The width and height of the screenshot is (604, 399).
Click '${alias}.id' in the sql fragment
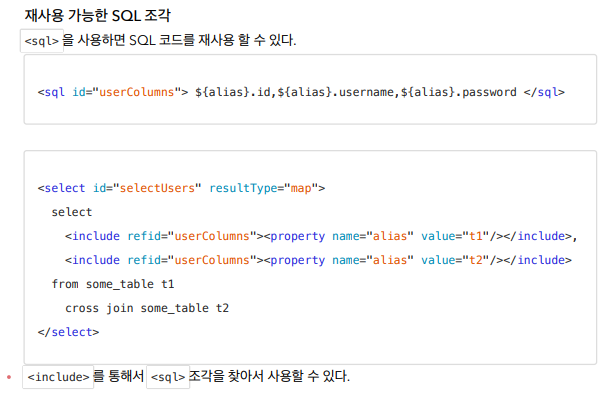click(x=233, y=92)
